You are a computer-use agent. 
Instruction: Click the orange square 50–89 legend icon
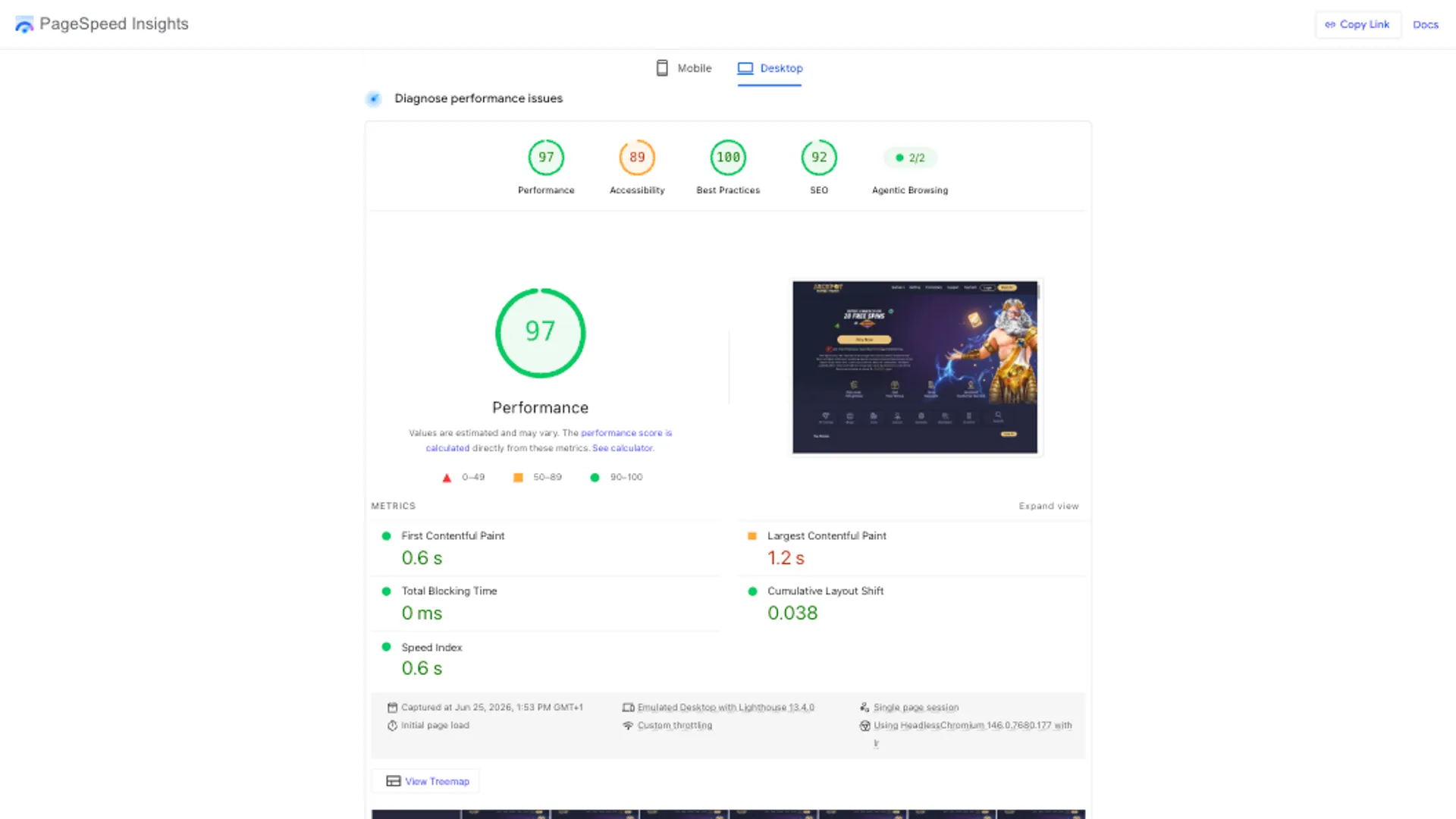tap(518, 478)
